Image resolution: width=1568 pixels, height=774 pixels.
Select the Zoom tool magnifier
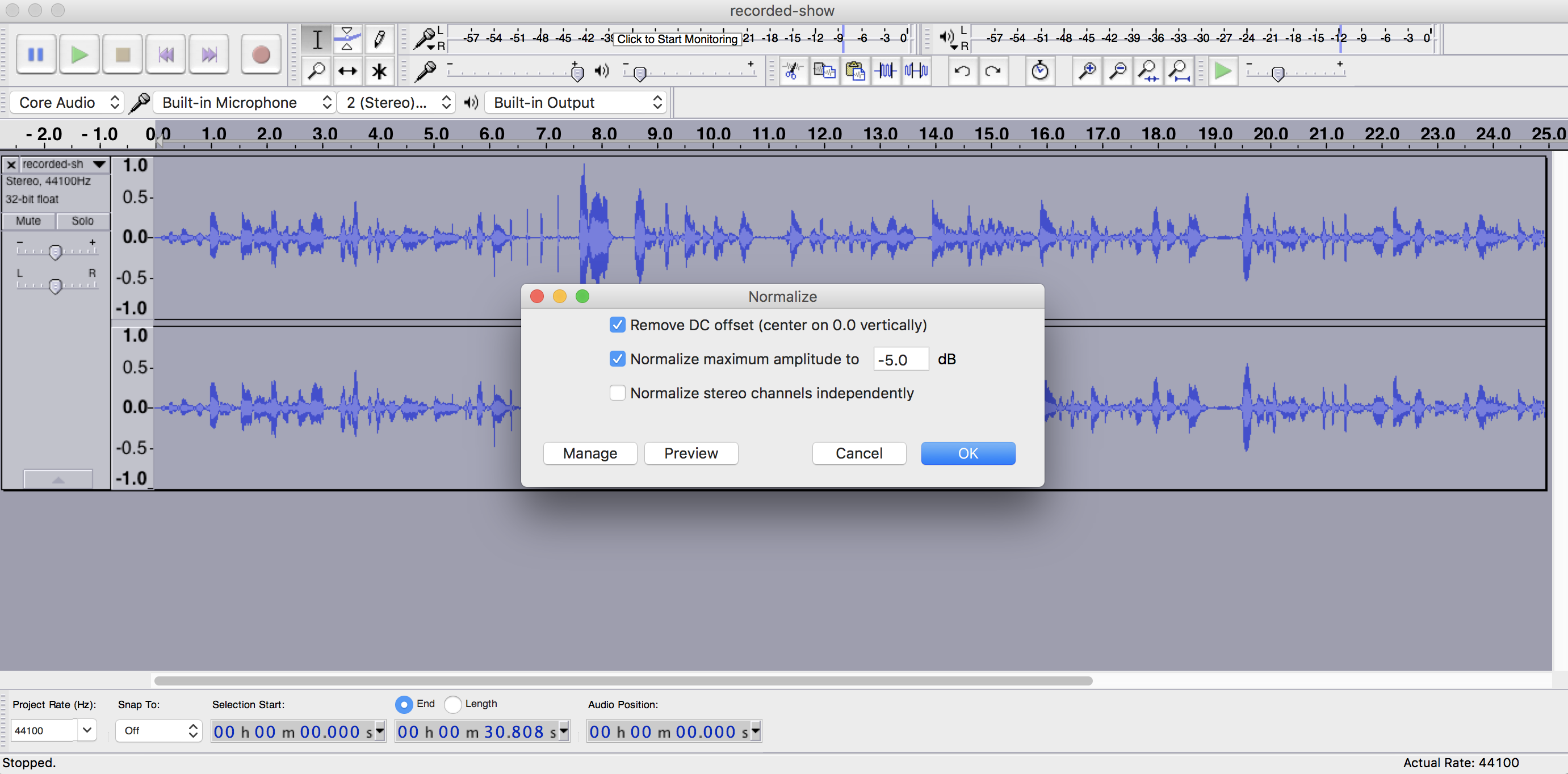point(317,71)
